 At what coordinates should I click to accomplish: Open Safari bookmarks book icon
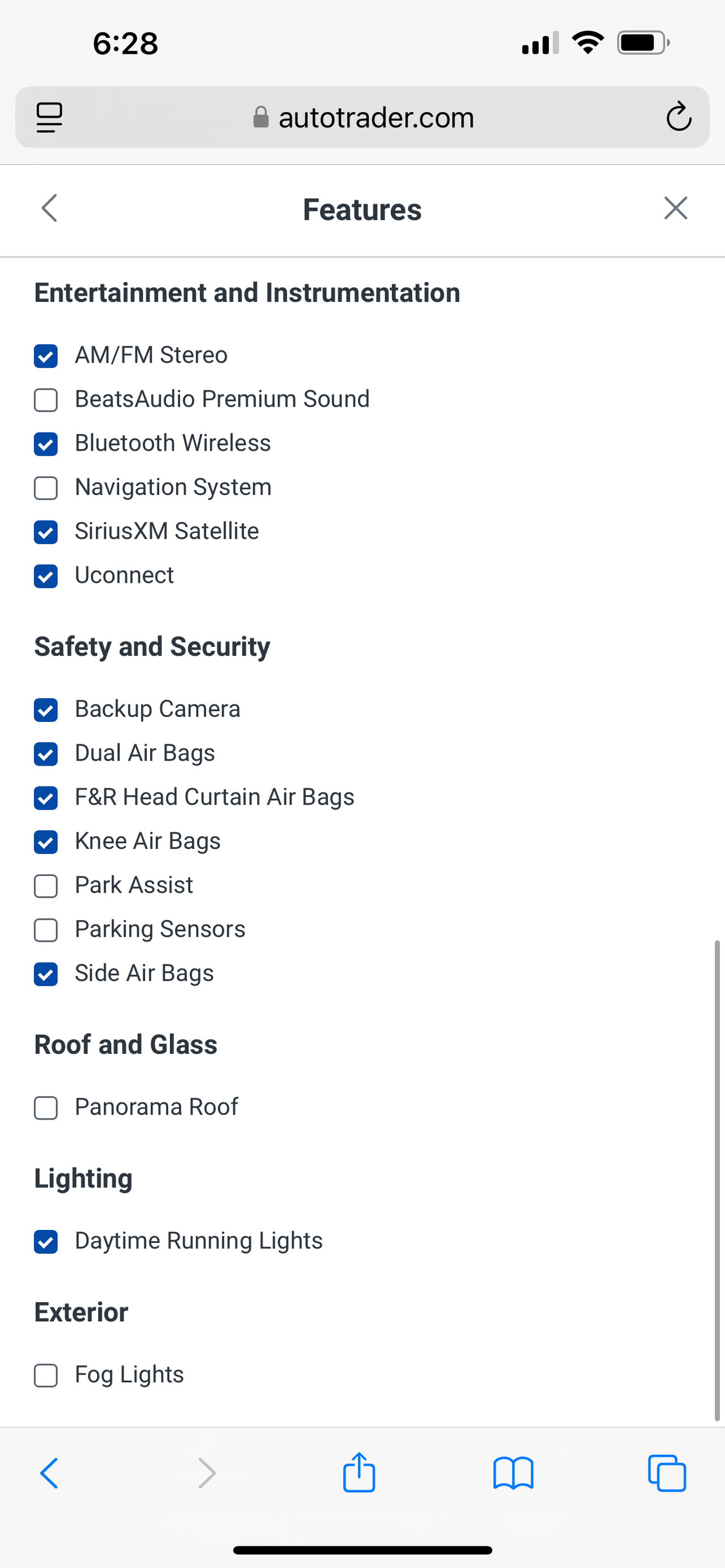(x=513, y=1473)
